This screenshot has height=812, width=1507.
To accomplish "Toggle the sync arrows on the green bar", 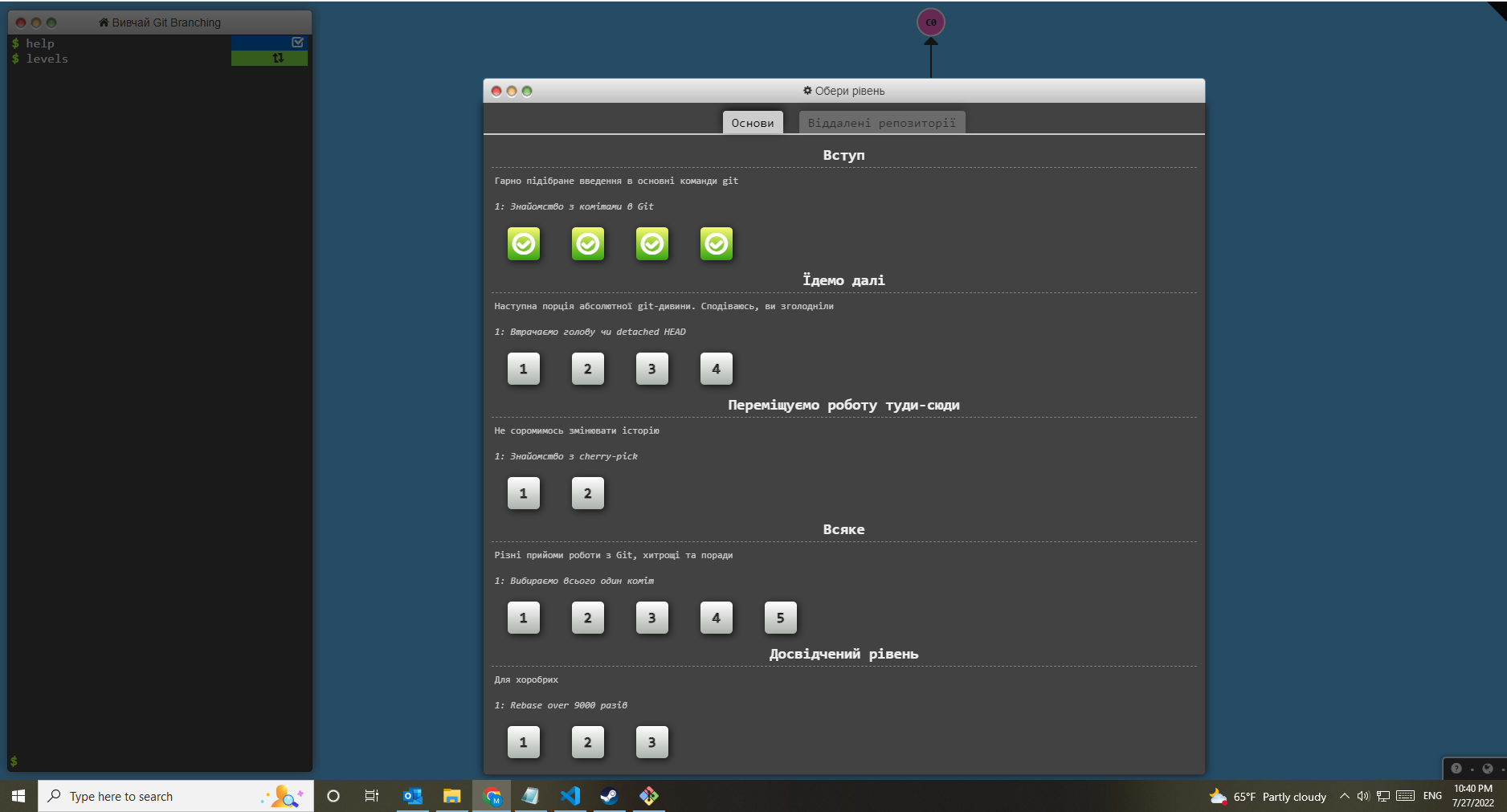I will 277,57.
